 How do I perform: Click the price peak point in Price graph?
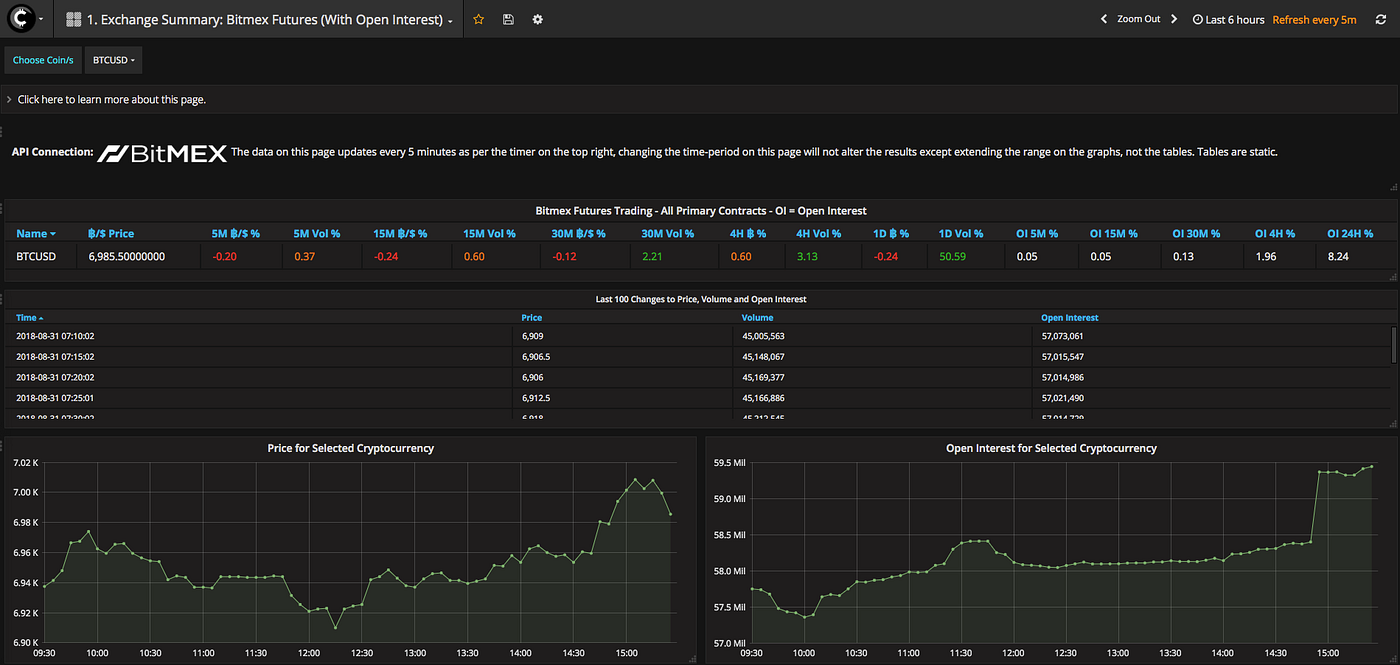coord(635,480)
